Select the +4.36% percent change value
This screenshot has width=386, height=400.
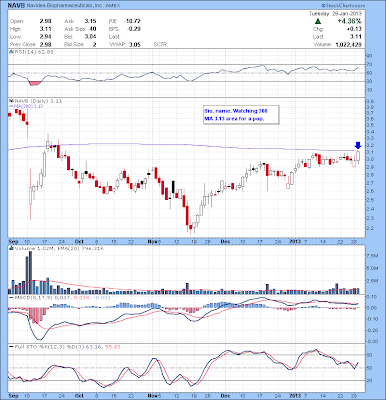[x=349, y=21]
